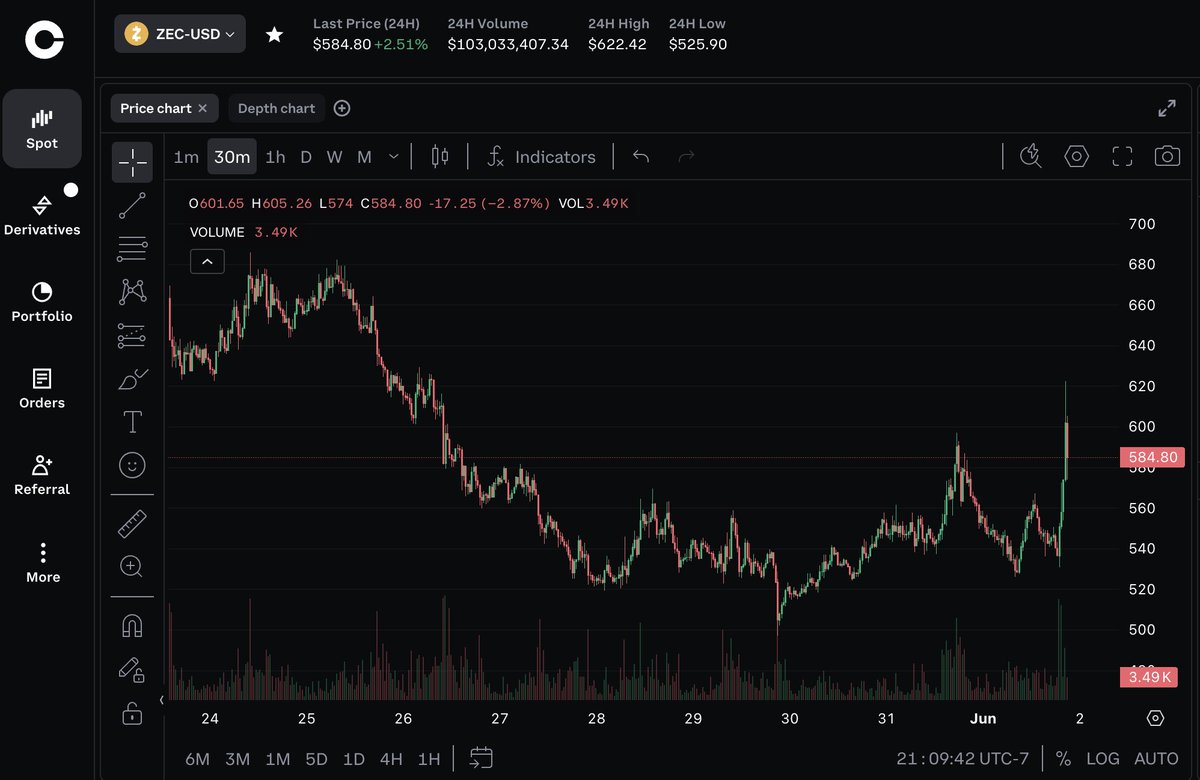Open the ZEC-USD pair selector dropdown
Screen dimensions: 1200x780
(180, 34)
